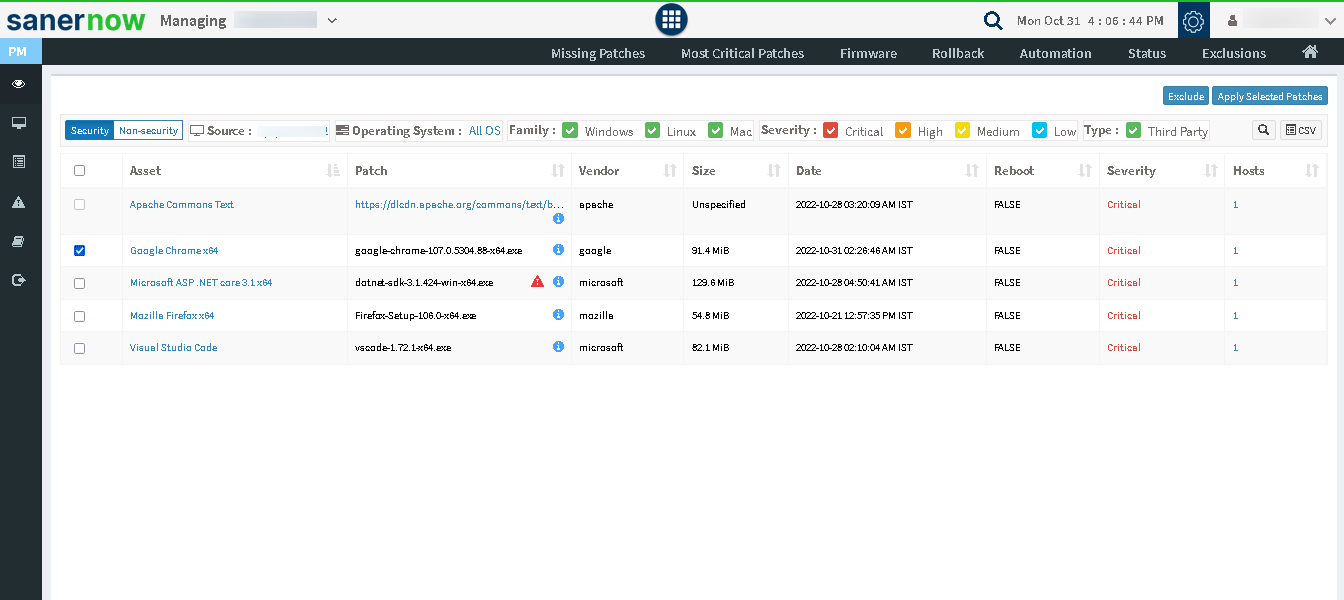Click Apply Selected Patches button

[1270, 96]
